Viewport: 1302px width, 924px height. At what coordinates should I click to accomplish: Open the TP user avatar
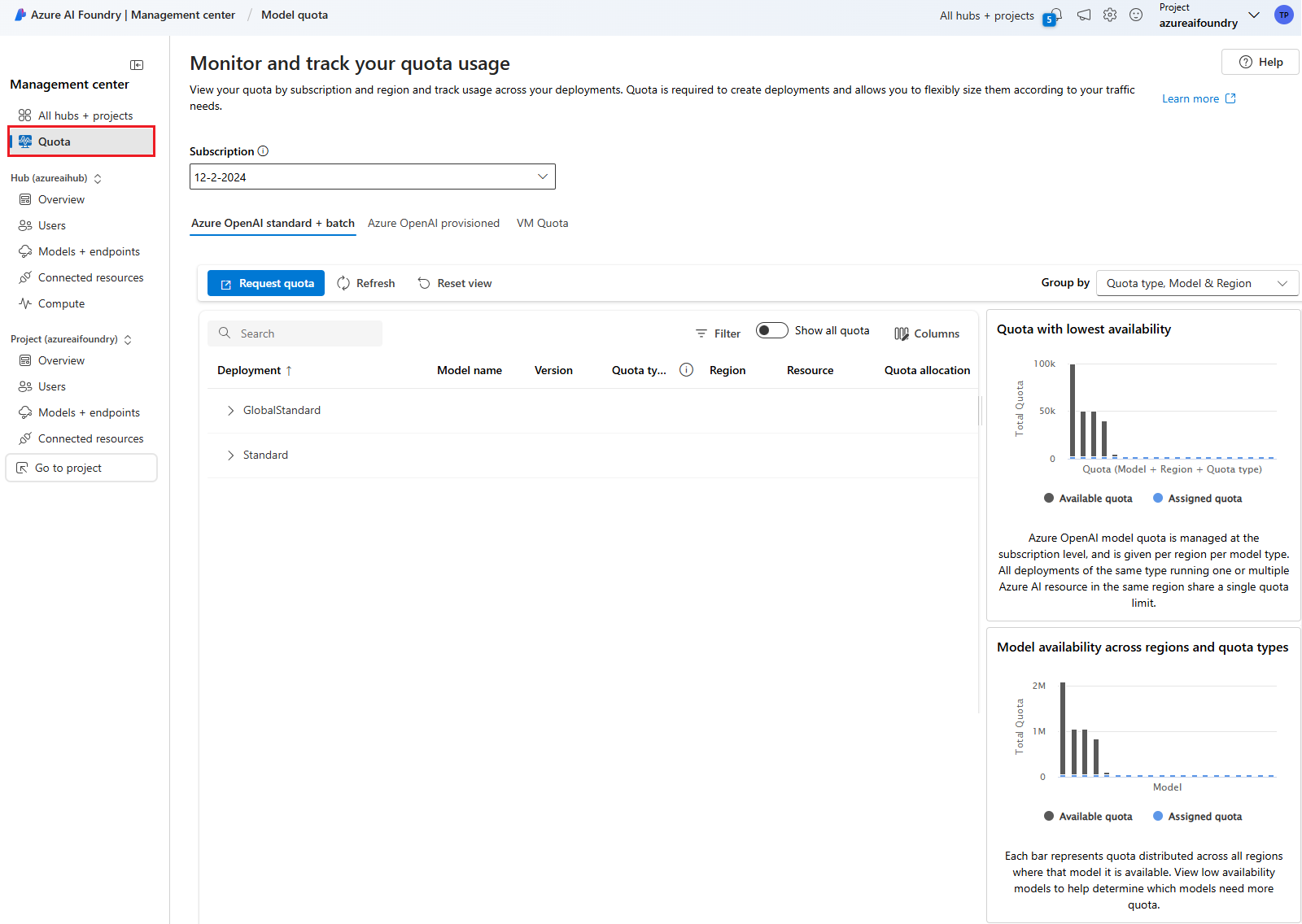[x=1284, y=15]
